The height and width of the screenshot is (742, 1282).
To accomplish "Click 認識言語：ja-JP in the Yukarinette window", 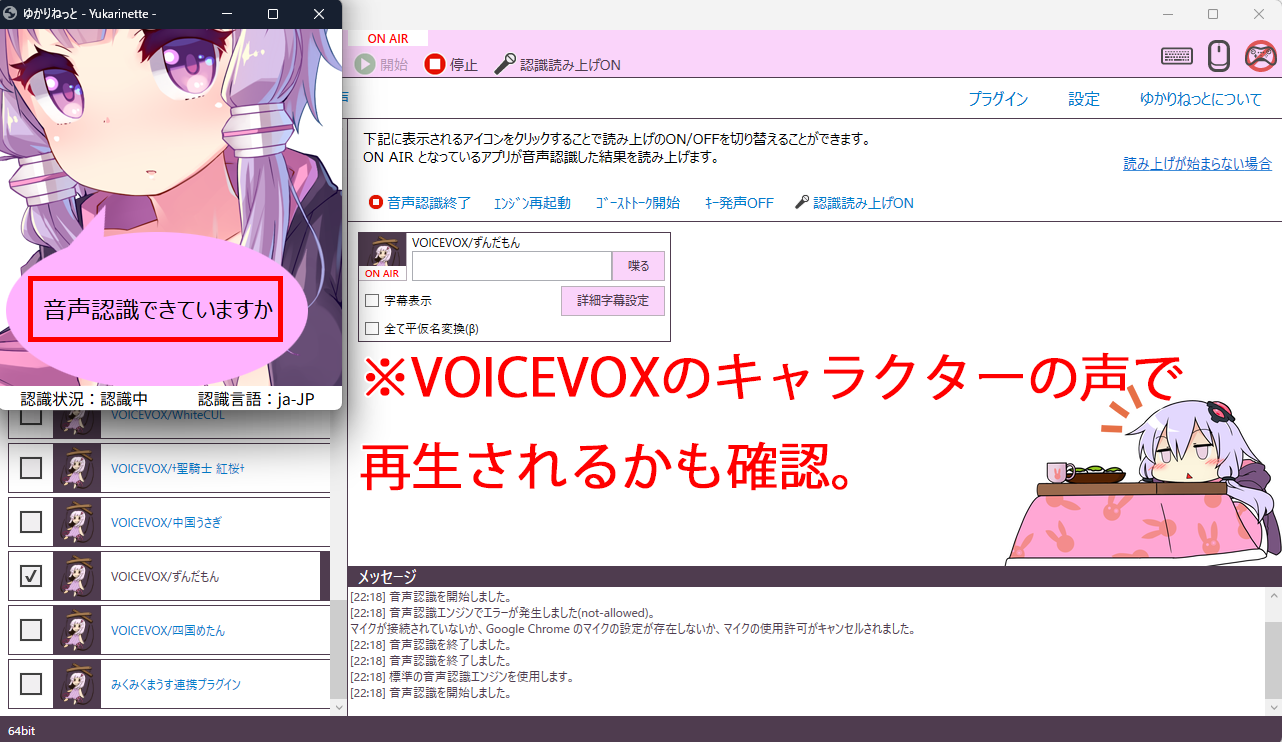I will point(256,398).
